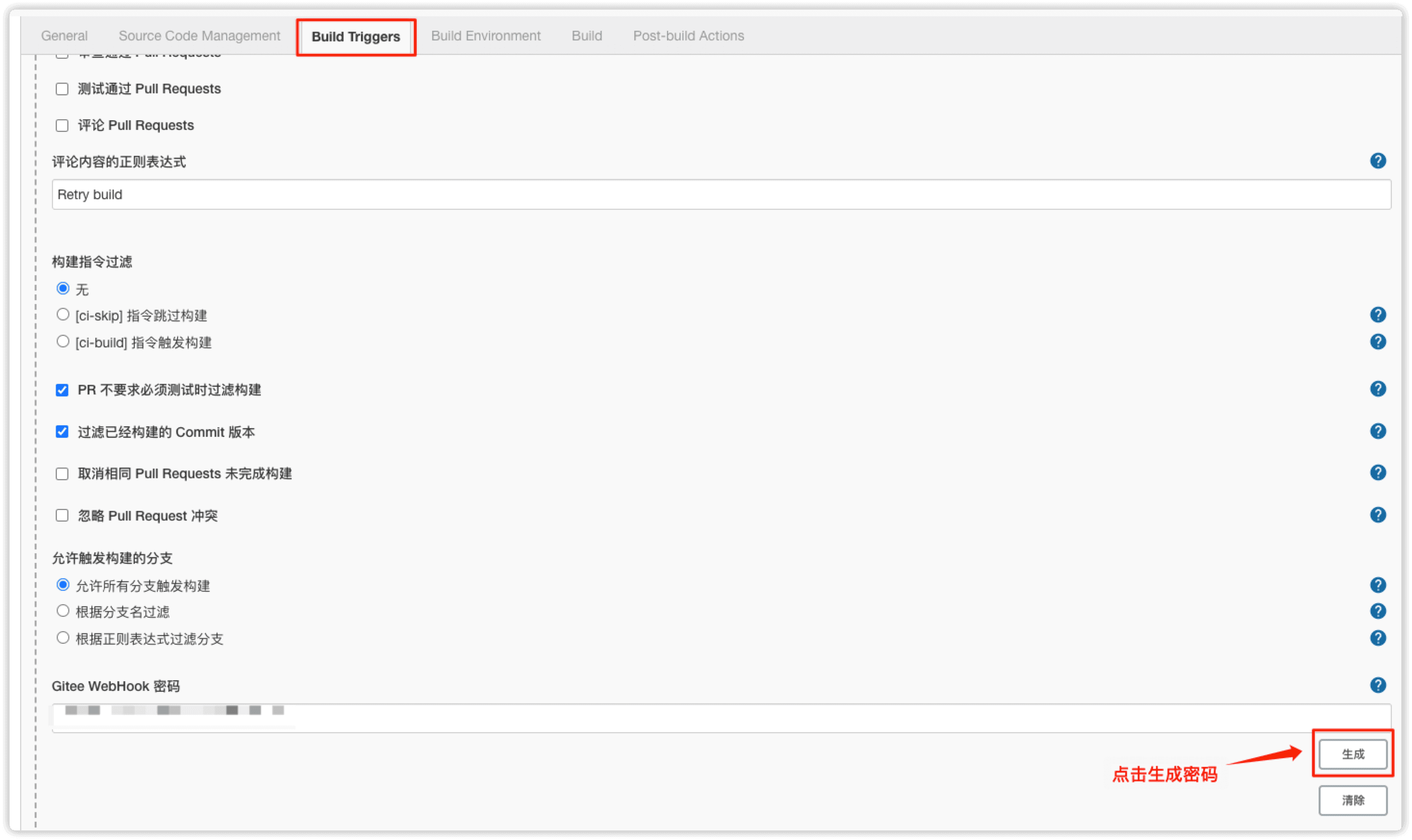Viewport: 1412px width, 840px height.
Task: Click help icon beside [ci-build] option
Action: click(1377, 342)
